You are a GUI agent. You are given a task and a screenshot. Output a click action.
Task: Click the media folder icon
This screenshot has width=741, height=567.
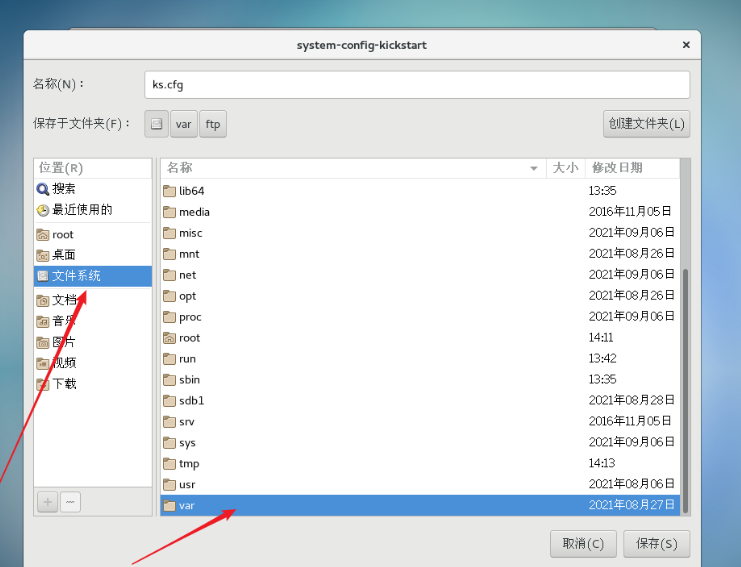click(x=169, y=212)
